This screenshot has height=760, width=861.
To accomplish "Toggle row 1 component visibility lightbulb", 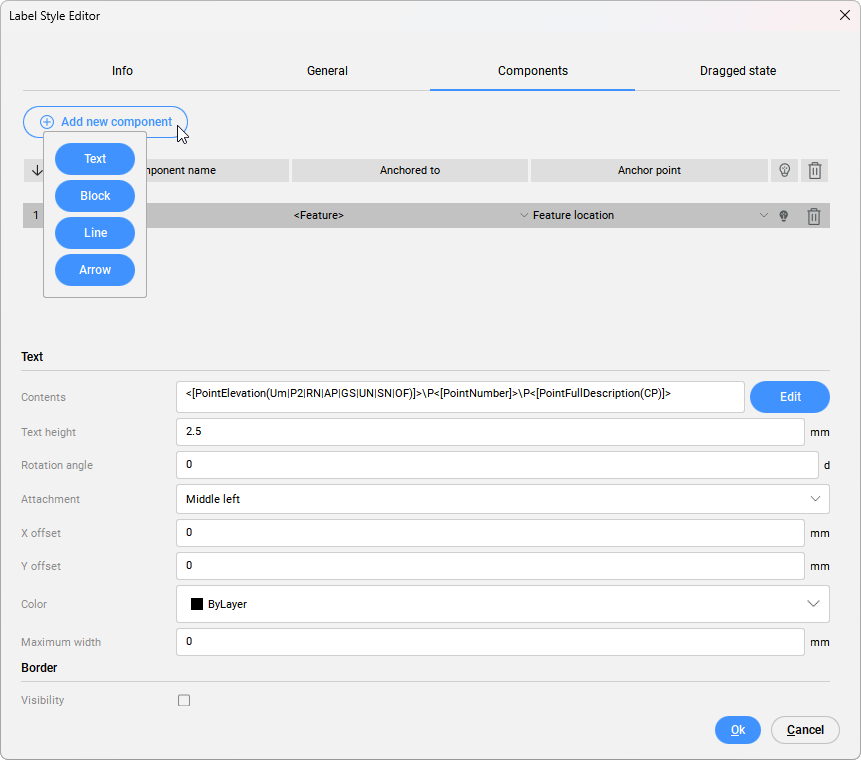I will pos(784,216).
